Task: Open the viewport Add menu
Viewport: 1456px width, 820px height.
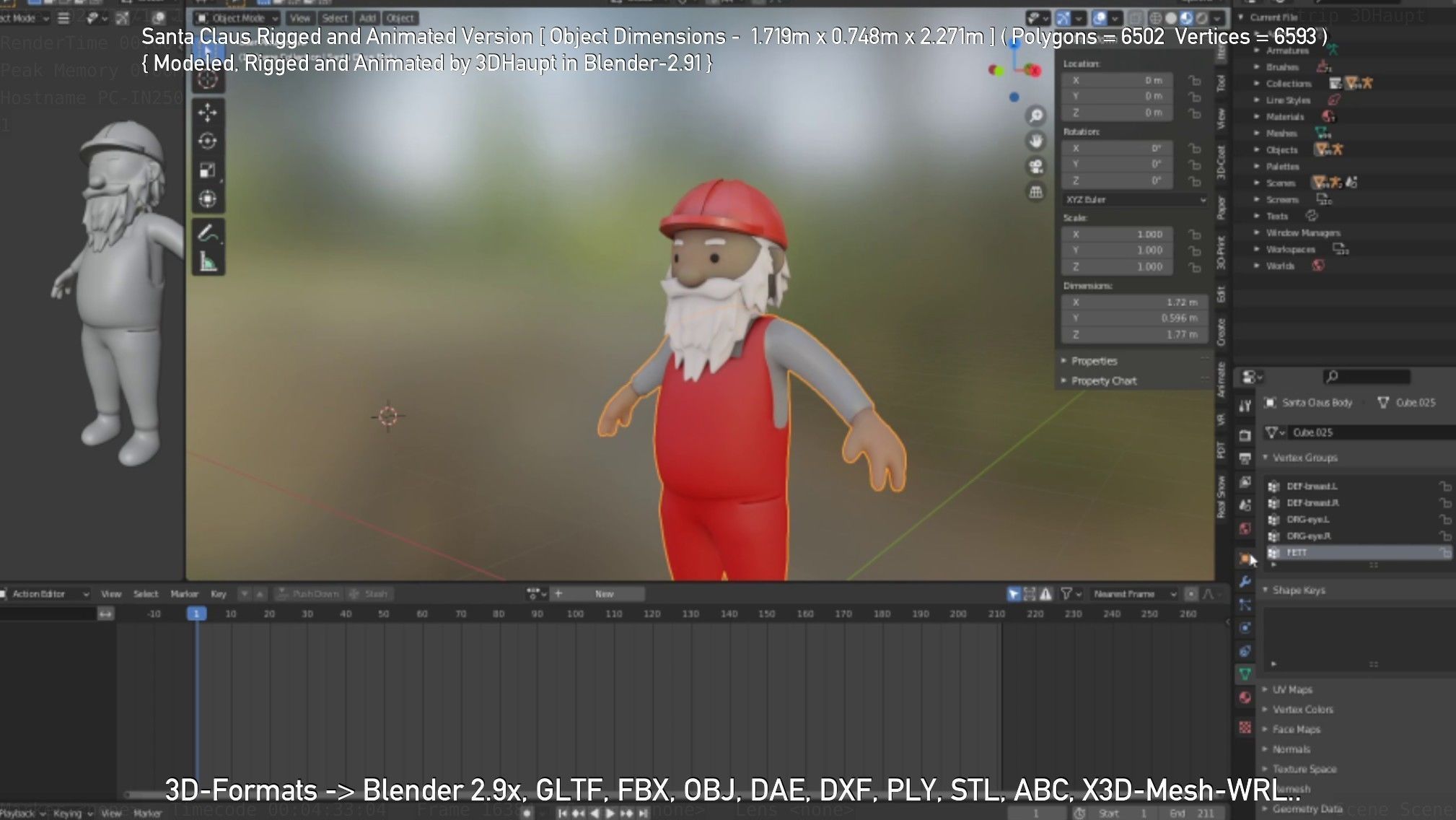Action: tap(367, 18)
